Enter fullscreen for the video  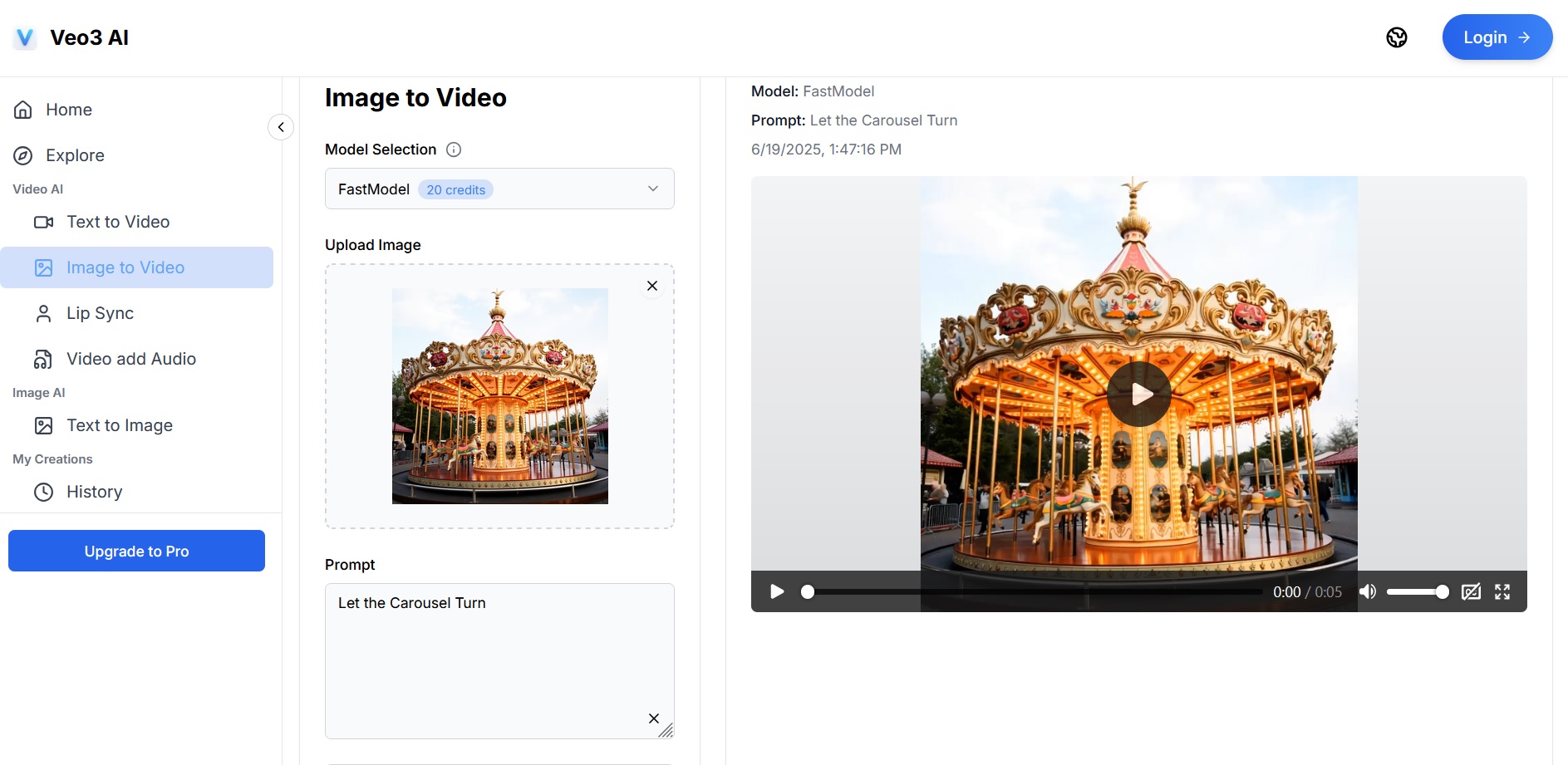pyautogui.click(x=1502, y=591)
